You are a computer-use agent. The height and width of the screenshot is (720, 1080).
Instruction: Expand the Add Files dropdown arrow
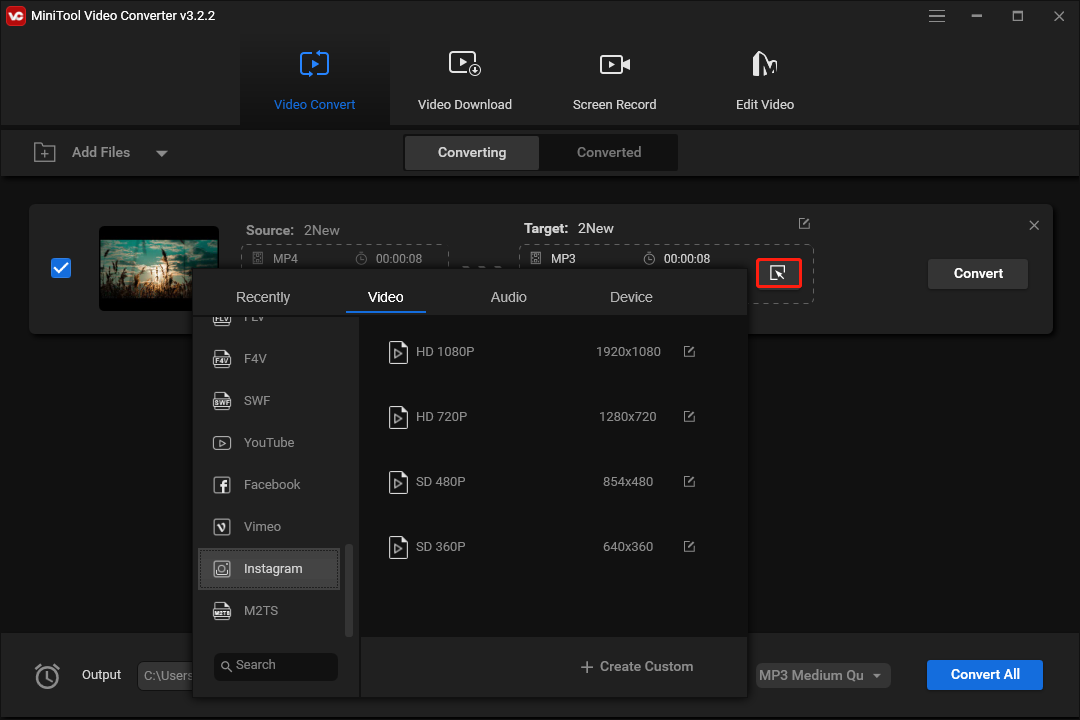coord(161,152)
